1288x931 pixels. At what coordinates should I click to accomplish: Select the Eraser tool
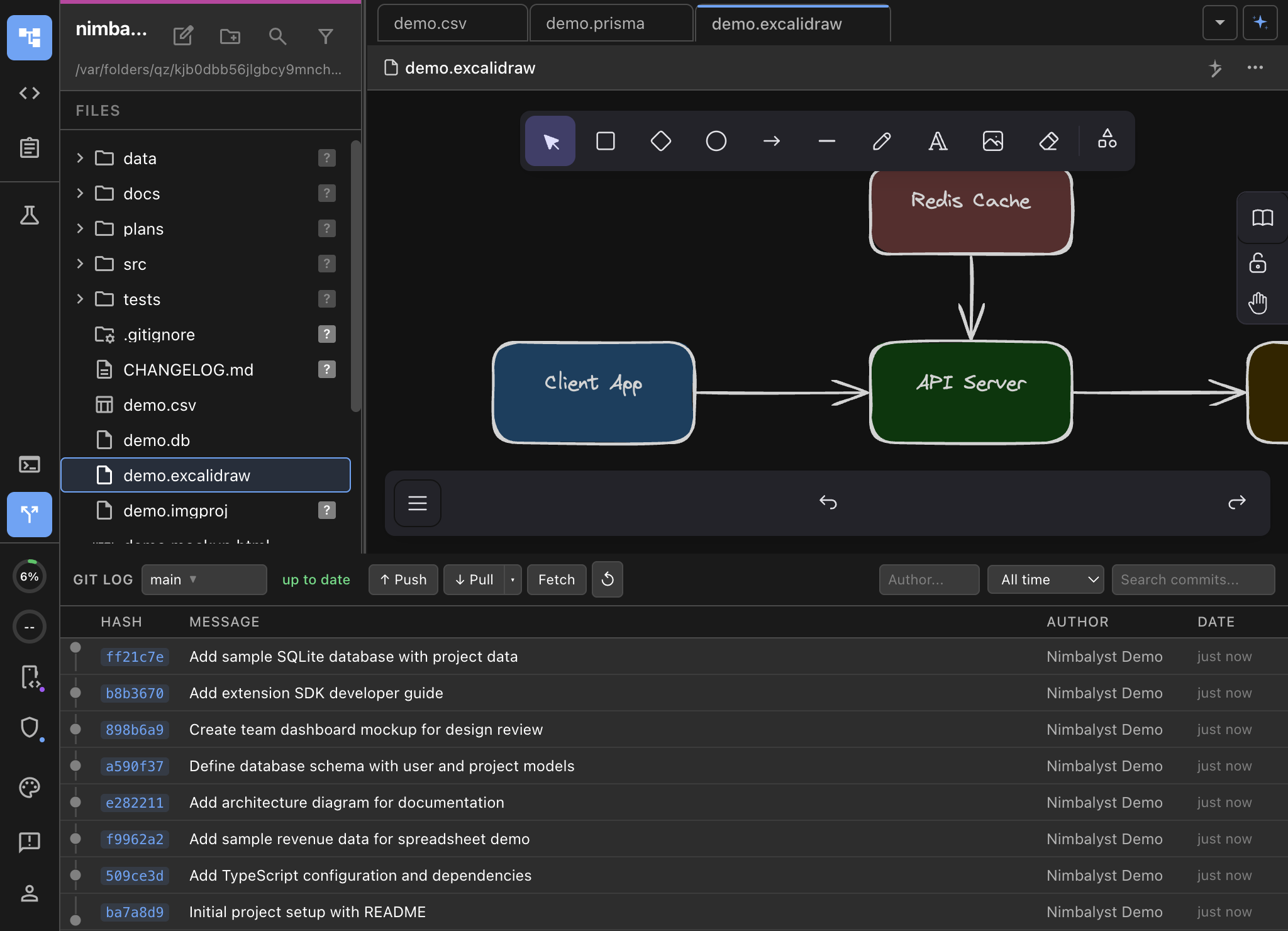[1049, 141]
